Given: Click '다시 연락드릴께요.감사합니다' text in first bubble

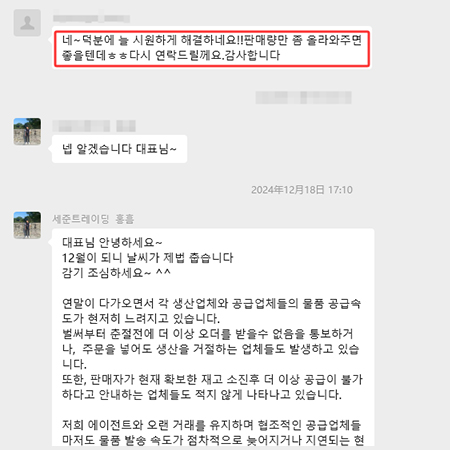Looking at the screenshot, I should click(x=205, y=55).
